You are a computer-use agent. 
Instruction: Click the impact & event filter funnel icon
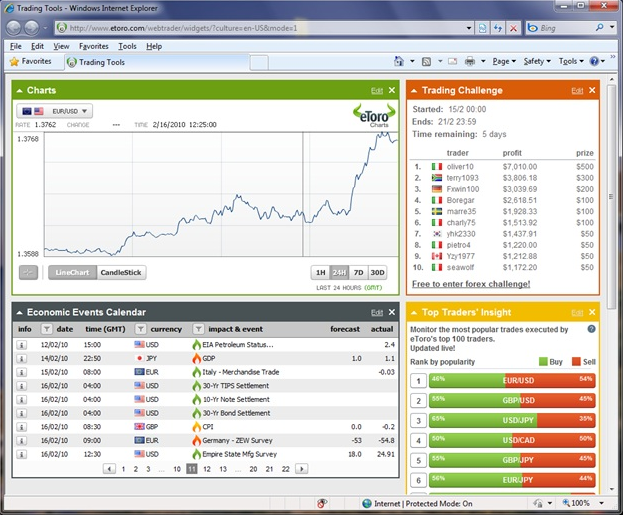(198, 329)
